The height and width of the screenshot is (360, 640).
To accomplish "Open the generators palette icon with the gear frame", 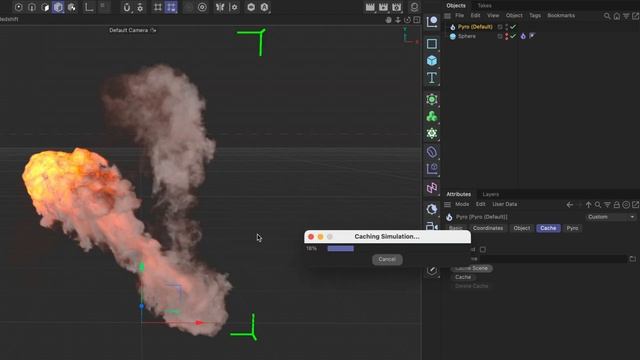I will pyautogui.click(x=432, y=100).
